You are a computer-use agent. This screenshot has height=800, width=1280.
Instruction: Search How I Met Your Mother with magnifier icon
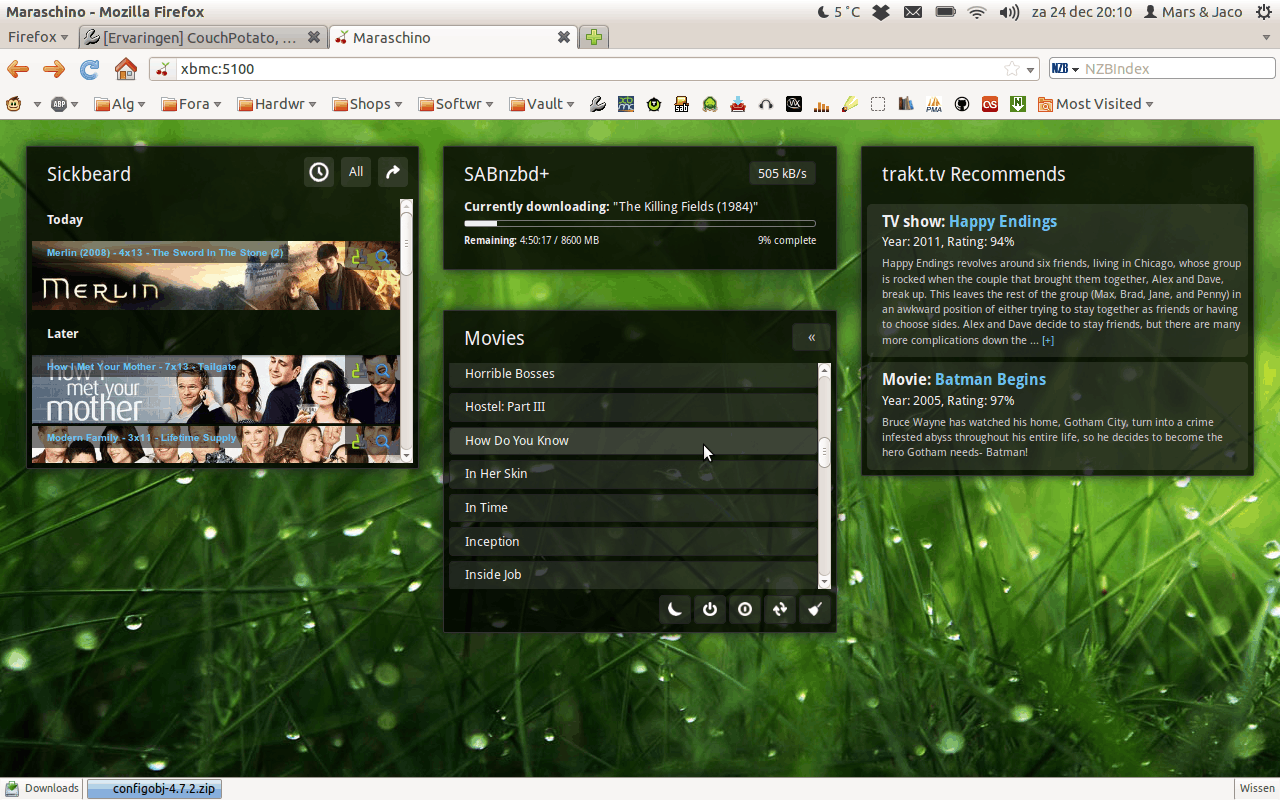[x=383, y=370]
